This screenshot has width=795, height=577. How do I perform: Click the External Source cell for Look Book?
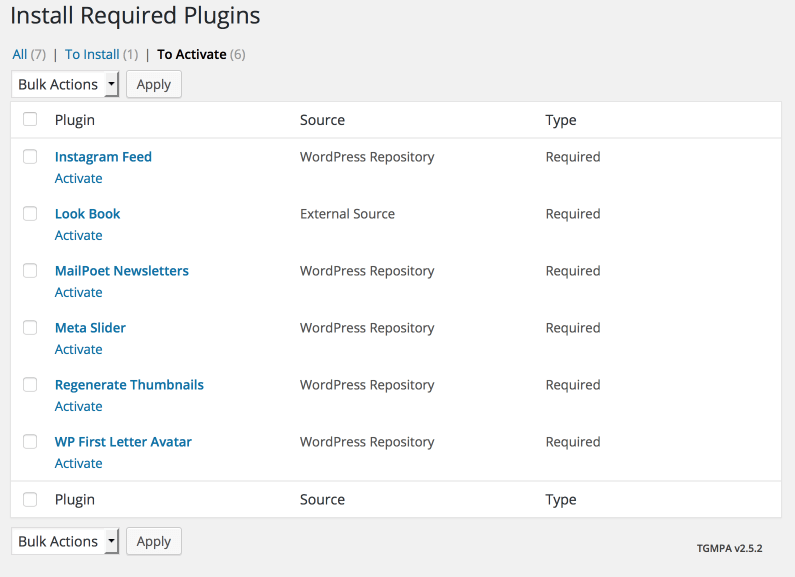coord(347,213)
